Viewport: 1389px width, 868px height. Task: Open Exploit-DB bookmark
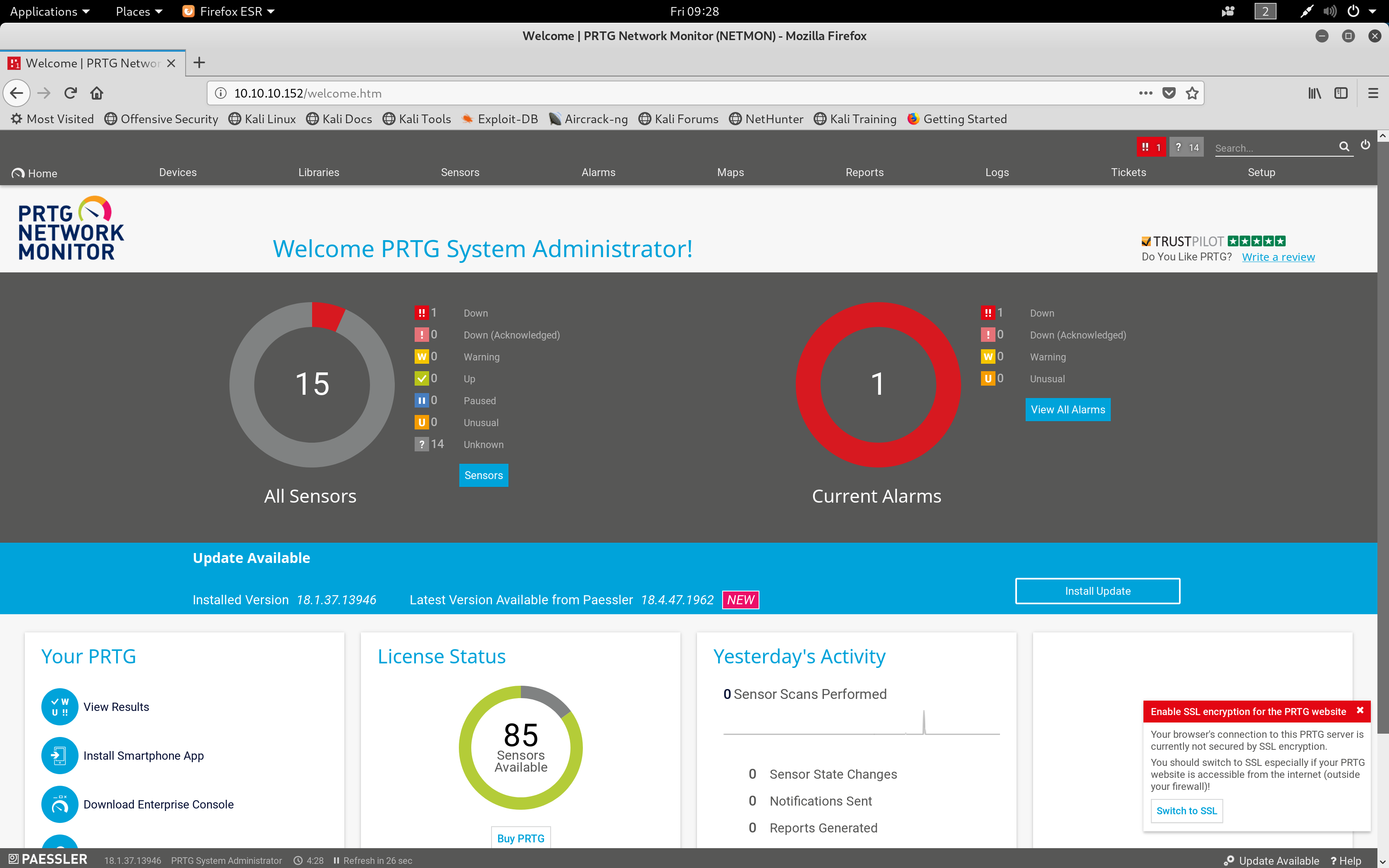pyautogui.click(x=499, y=119)
